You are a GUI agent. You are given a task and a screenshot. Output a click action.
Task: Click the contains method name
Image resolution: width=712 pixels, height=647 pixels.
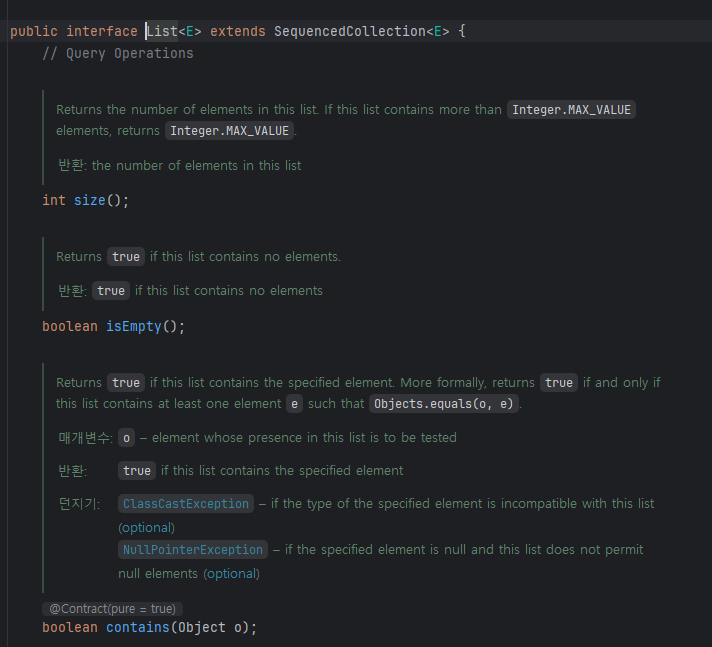tap(138, 627)
